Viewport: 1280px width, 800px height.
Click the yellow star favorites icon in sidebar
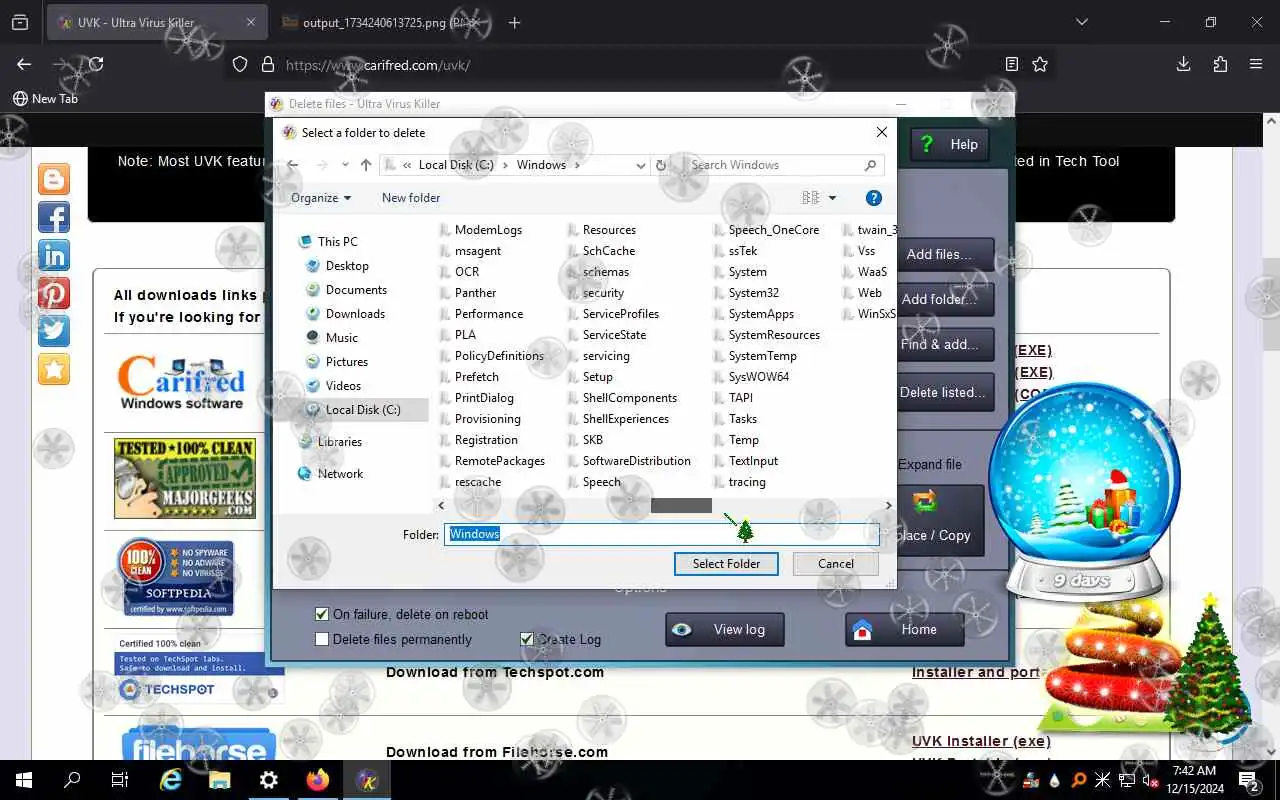point(54,369)
